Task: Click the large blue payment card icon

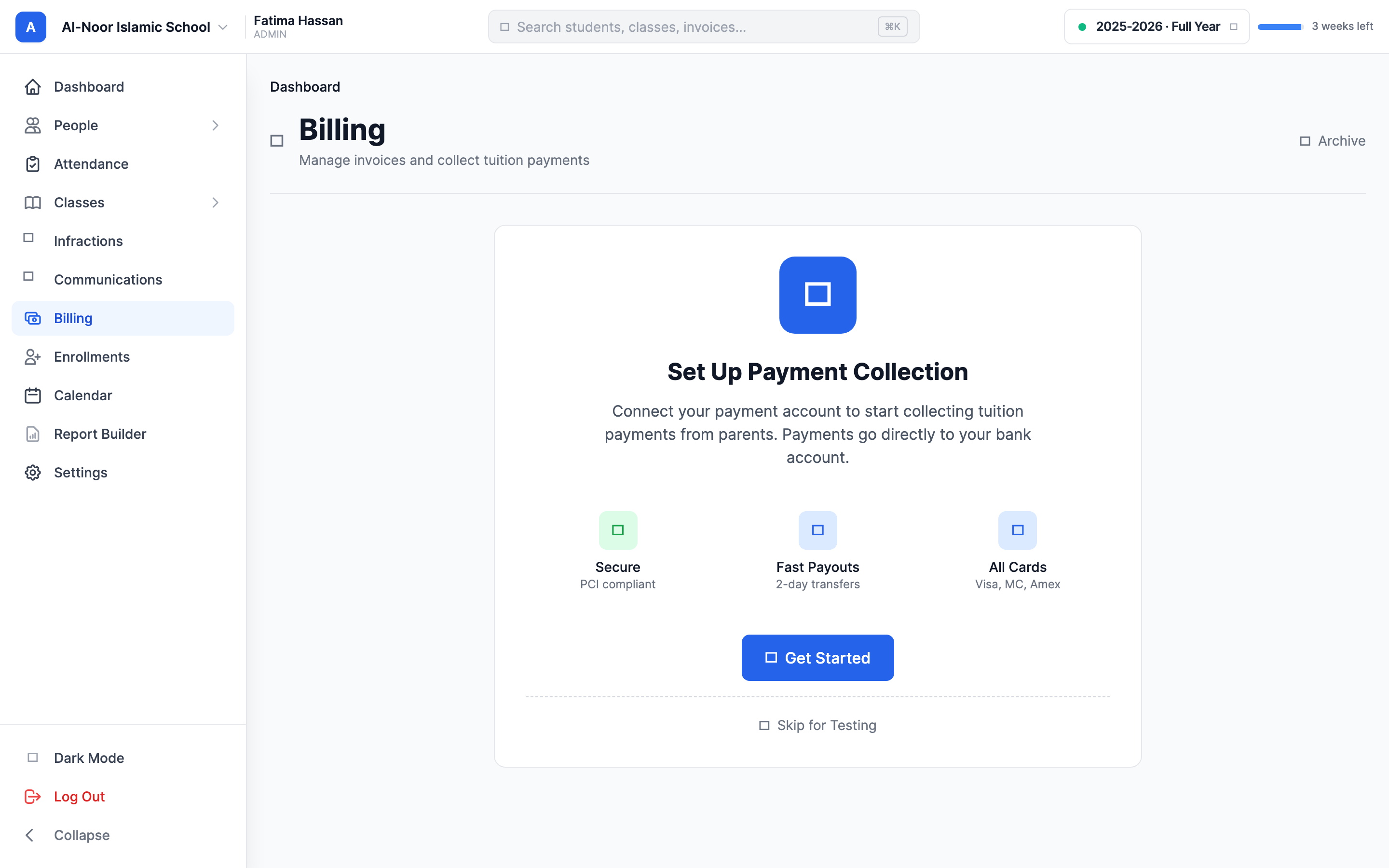Action: point(817,295)
